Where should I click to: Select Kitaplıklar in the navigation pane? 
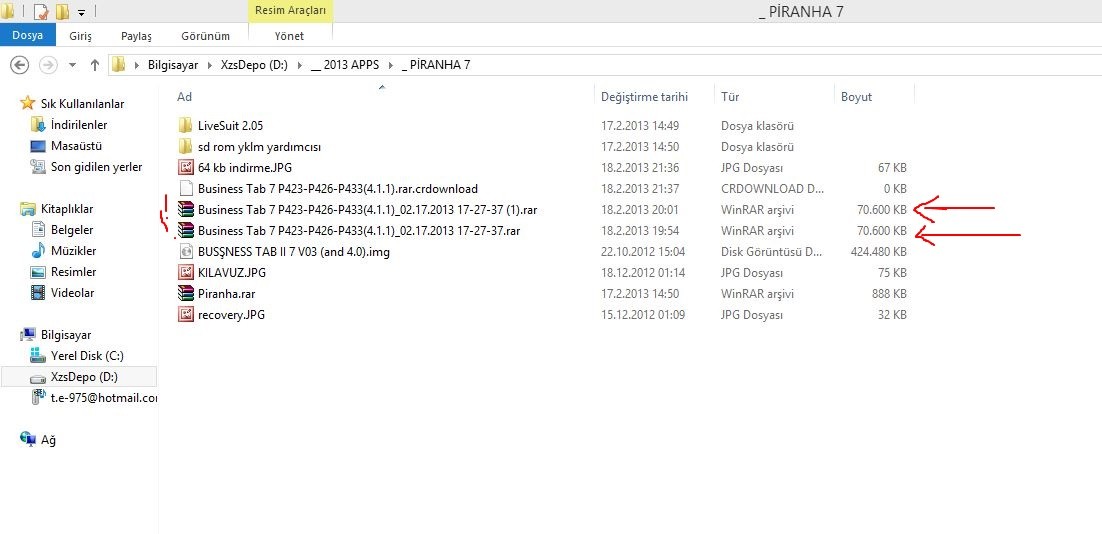(67, 209)
